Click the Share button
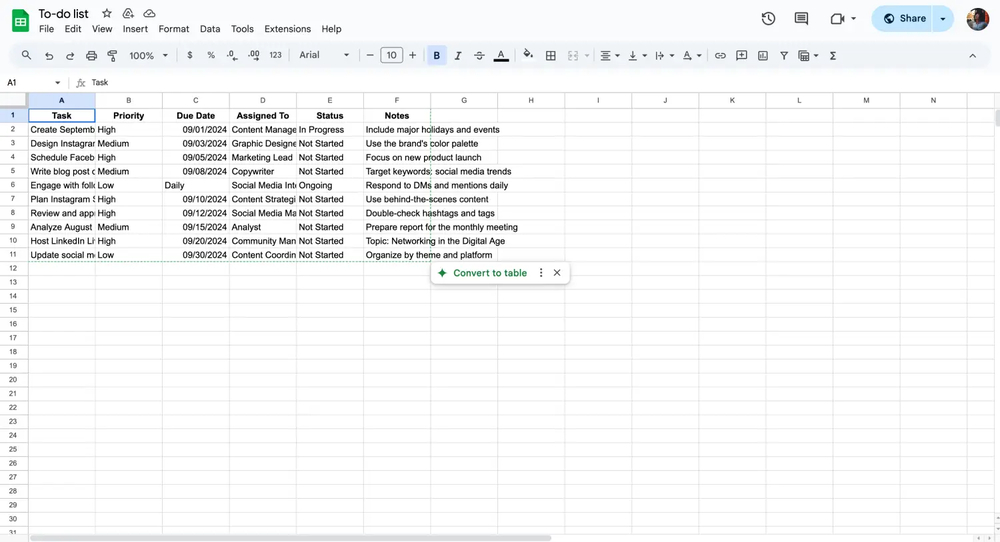Viewport: 1000px width, 542px height. click(904, 18)
